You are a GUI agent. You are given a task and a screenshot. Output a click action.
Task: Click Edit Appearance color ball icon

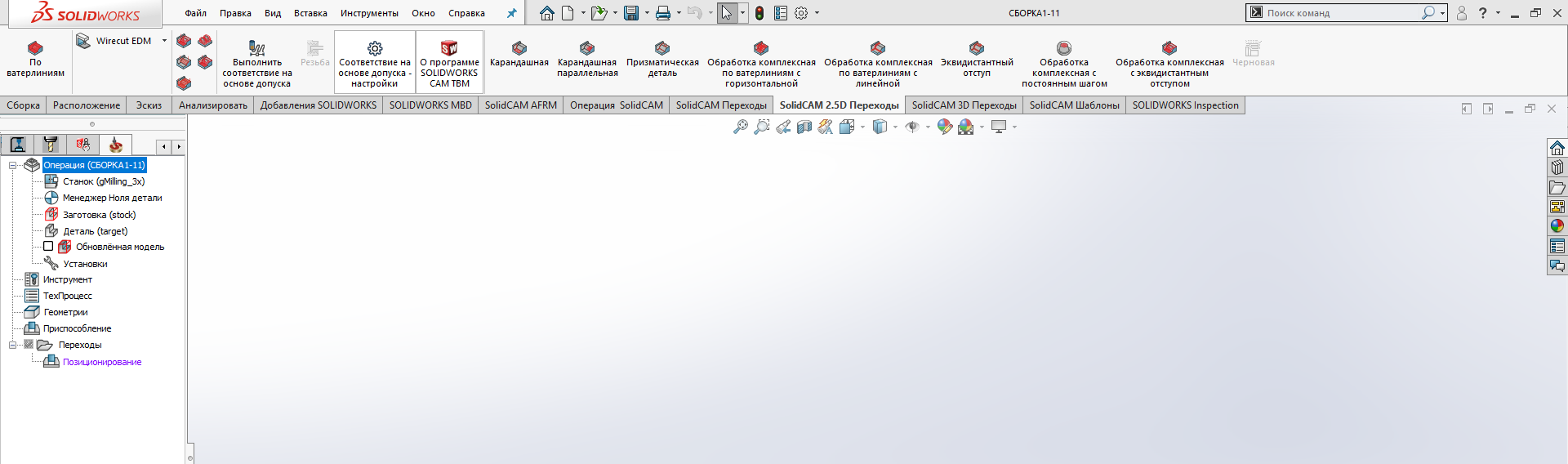[945, 127]
